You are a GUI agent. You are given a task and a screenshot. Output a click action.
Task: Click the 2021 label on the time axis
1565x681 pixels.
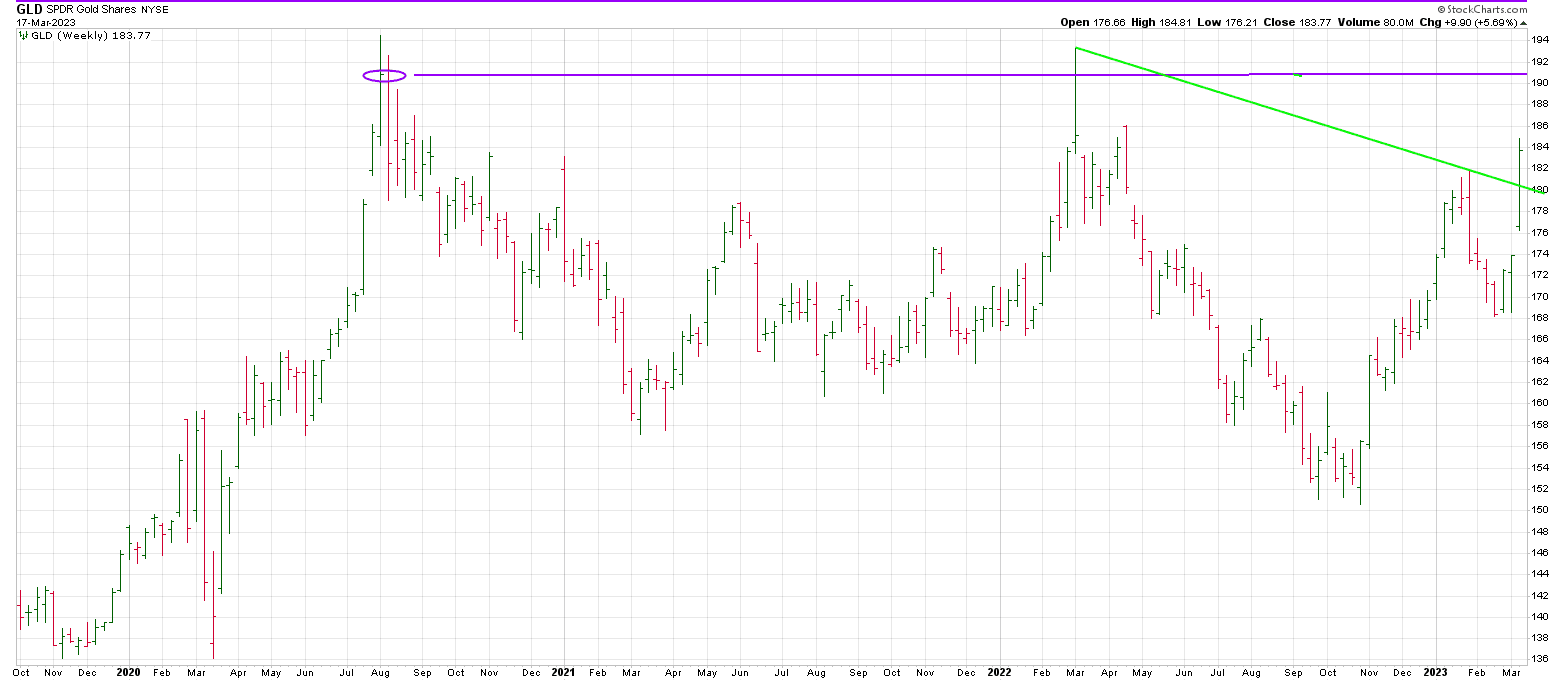pyautogui.click(x=563, y=673)
